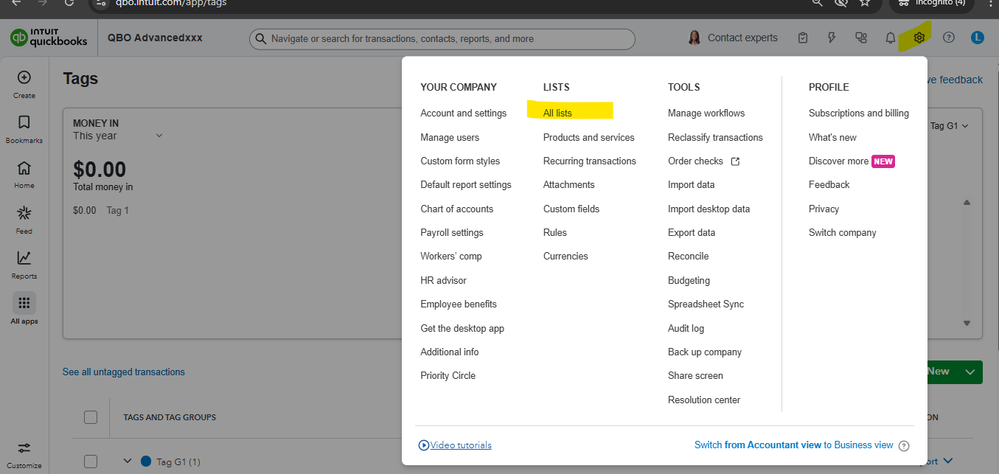Open Create from the left sidebar
This screenshot has width=999, height=474.
(x=24, y=82)
